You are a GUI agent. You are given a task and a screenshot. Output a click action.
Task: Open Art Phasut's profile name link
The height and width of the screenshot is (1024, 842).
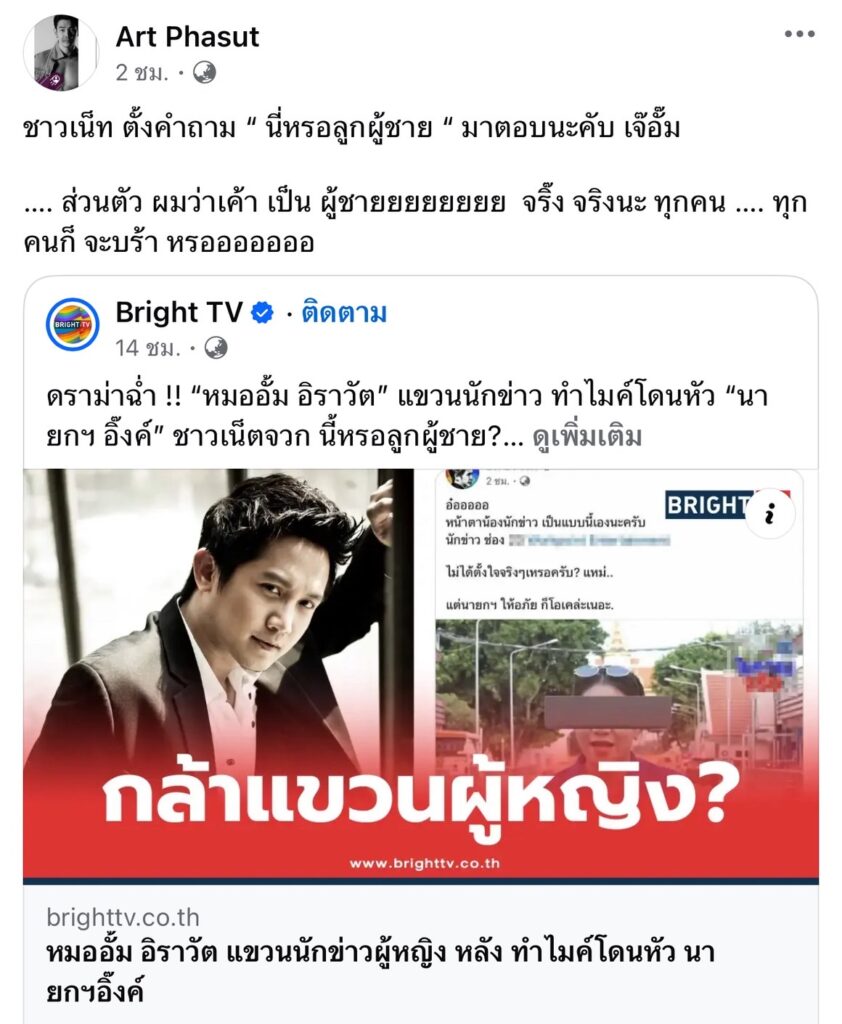coord(187,37)
